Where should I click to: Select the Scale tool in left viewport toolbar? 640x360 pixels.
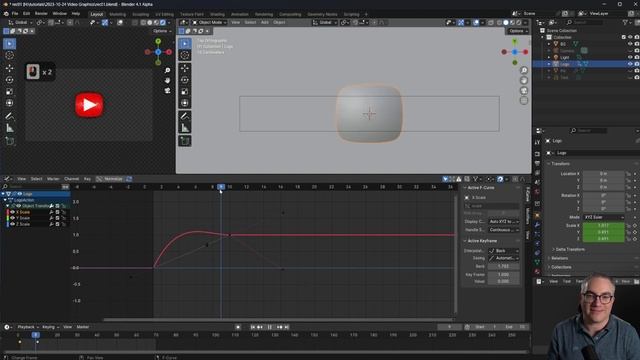pyautogui.click(x=9, y=91)
